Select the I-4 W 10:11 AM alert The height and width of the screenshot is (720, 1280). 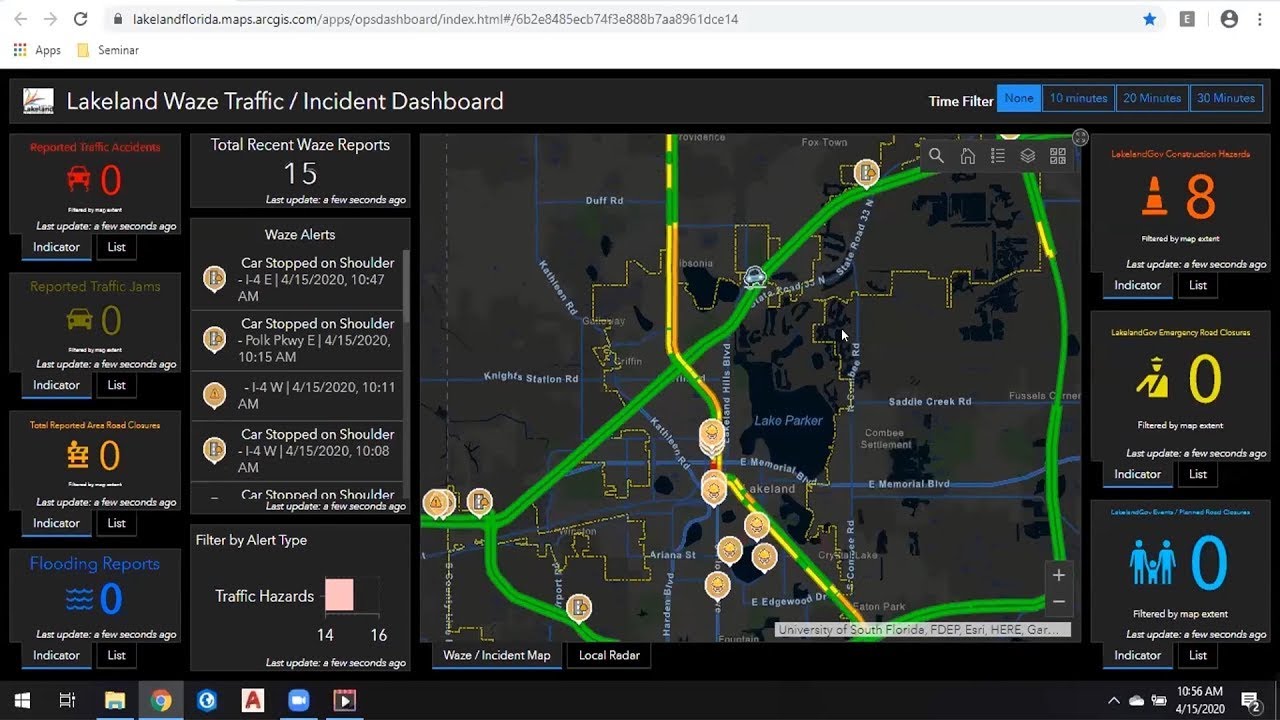tap(297, 395)
